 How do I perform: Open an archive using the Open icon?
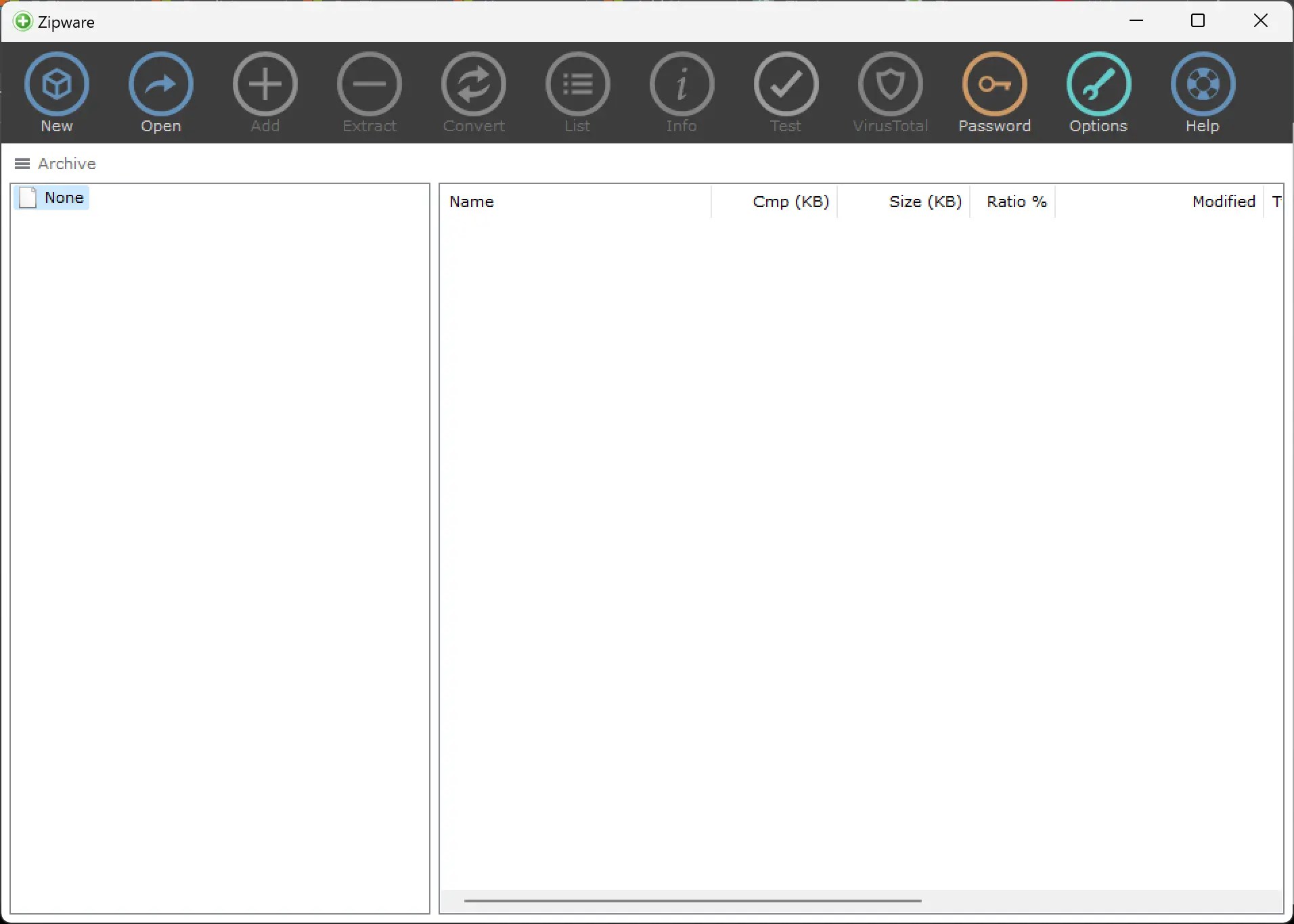click(161, 84)
